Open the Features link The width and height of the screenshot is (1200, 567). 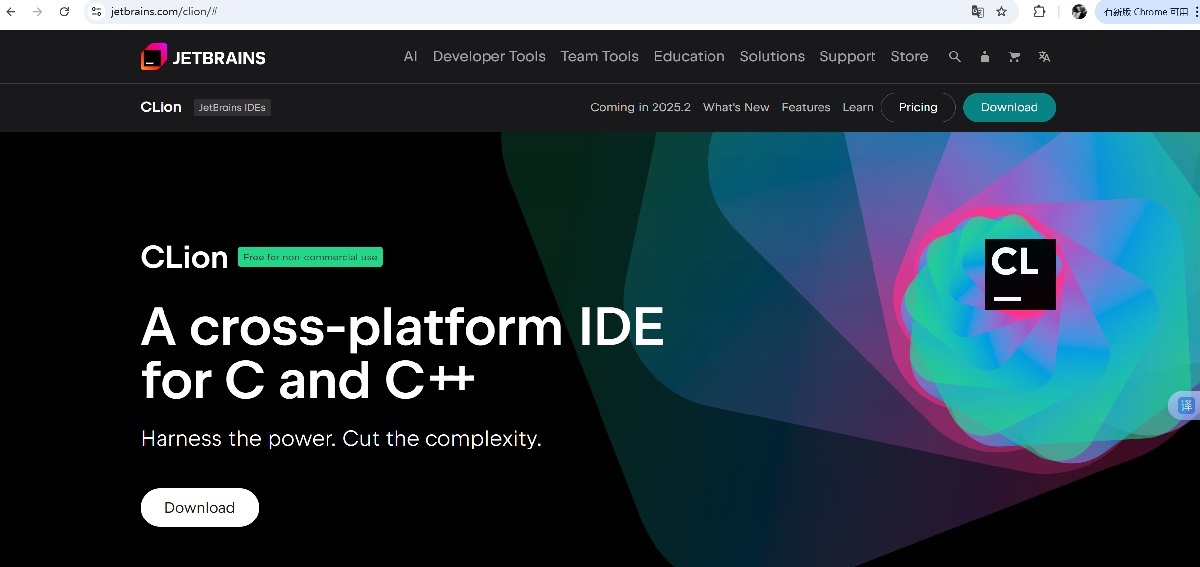tap(806, 107)
